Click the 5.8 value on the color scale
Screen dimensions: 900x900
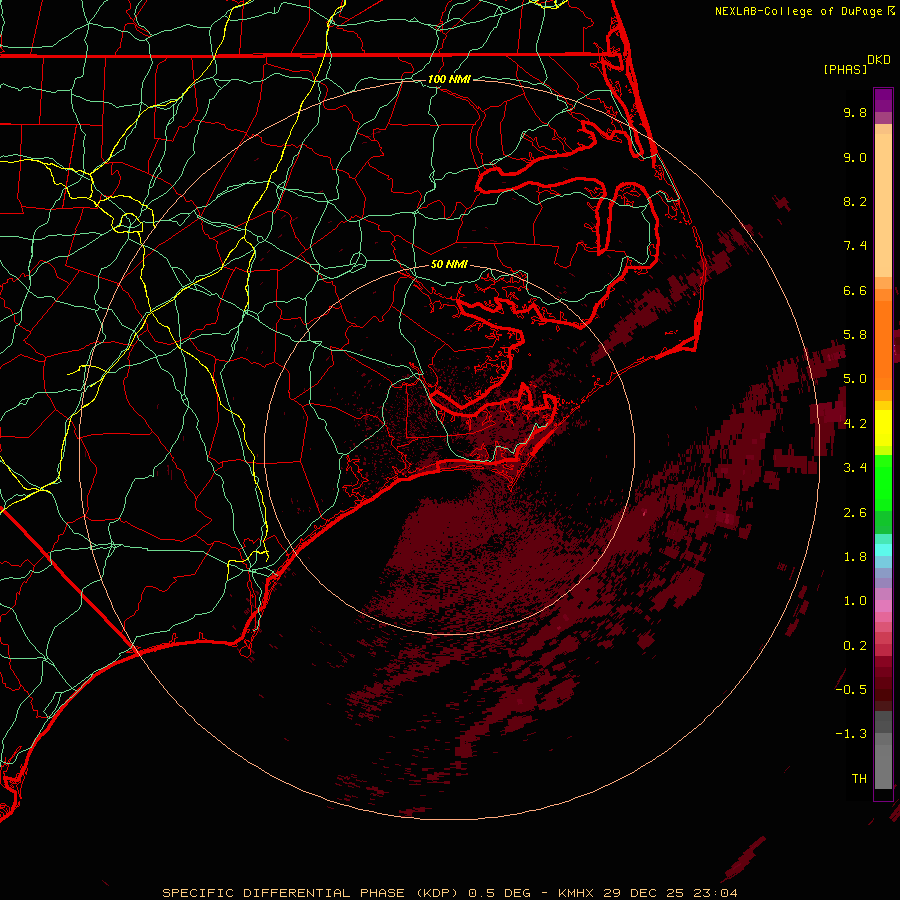coord(855,335)
